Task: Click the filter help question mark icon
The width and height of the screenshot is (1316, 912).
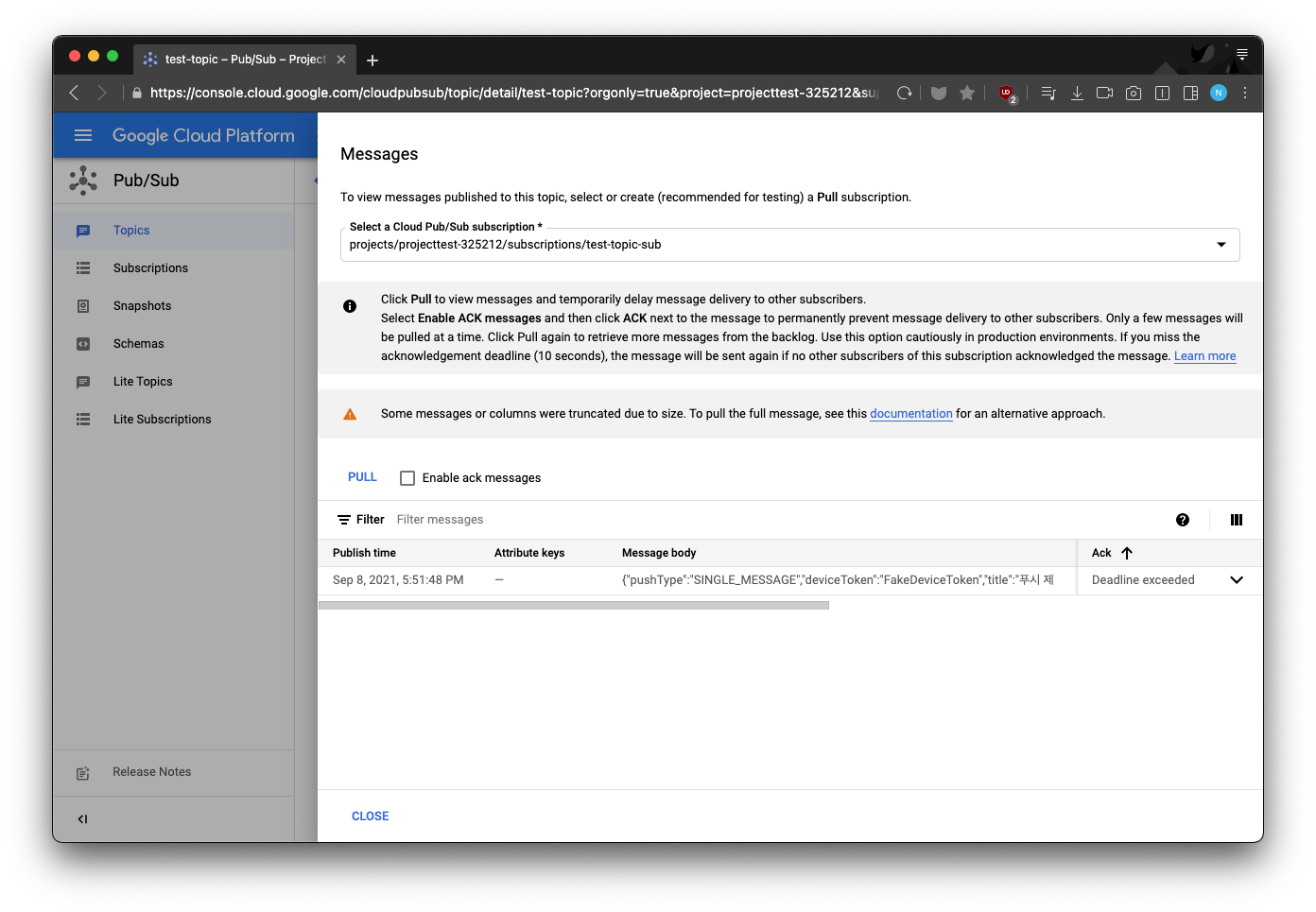Action: tap(1183, 520)
